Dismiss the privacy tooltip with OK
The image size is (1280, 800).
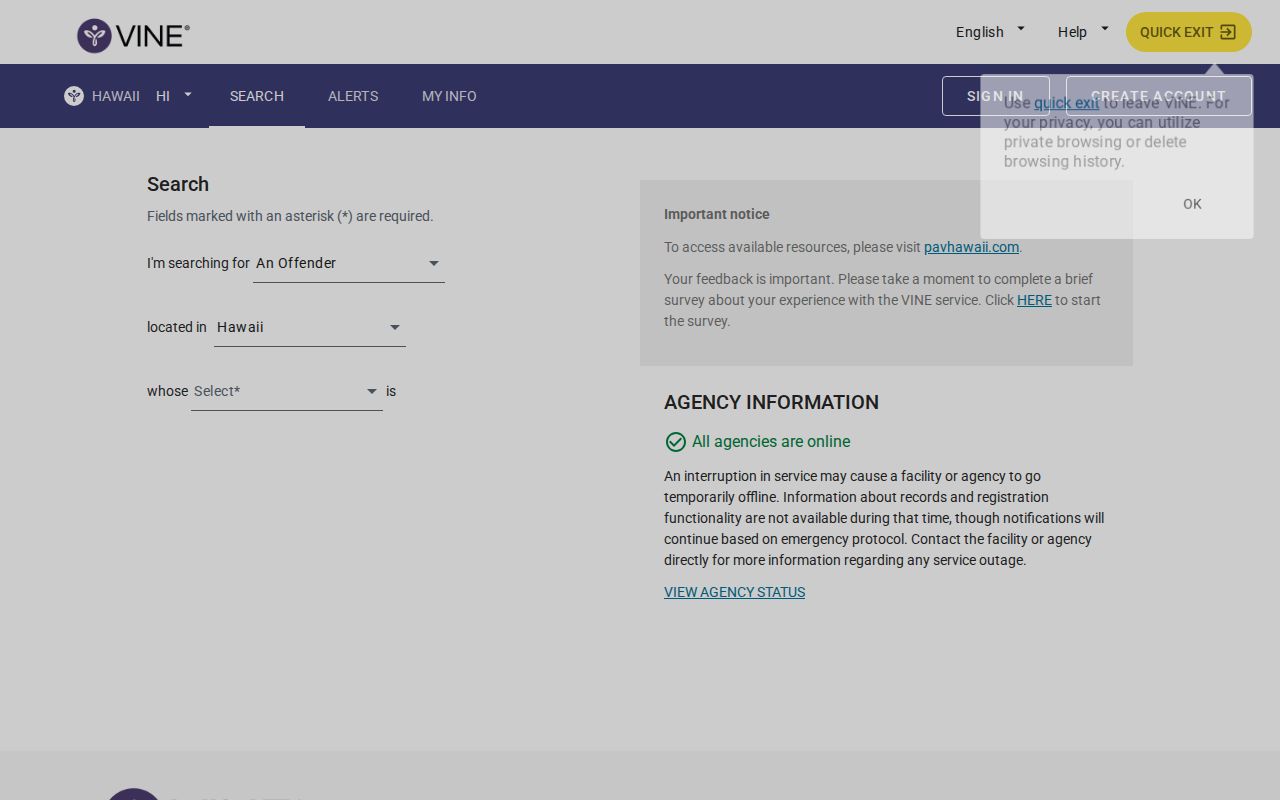[1192, 204]
